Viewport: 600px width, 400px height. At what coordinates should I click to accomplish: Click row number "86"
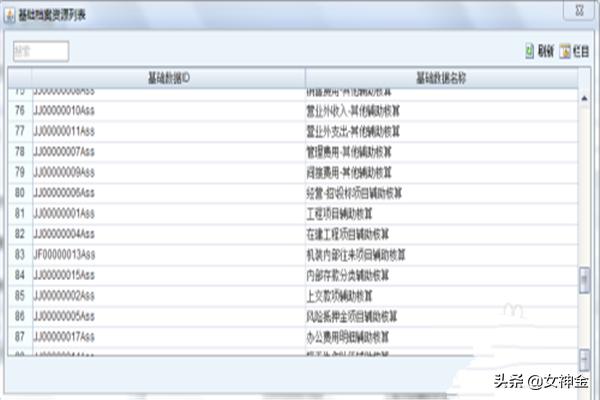point(20,316)
